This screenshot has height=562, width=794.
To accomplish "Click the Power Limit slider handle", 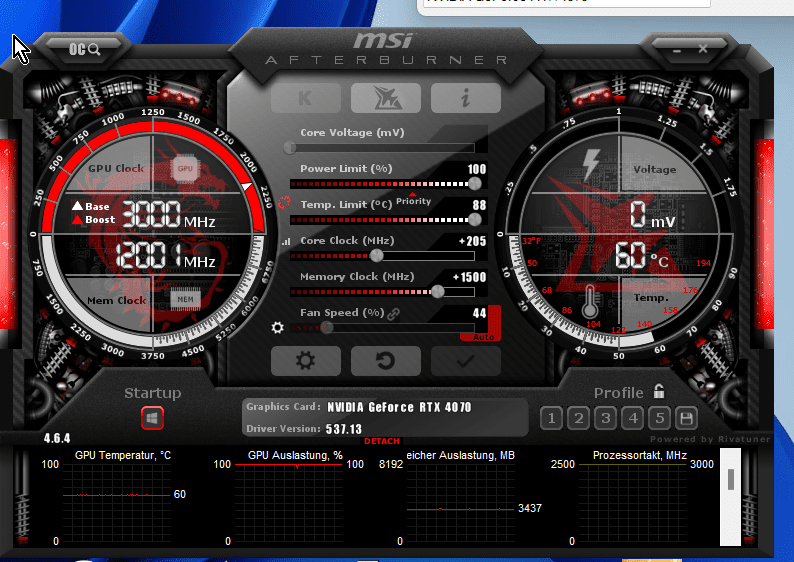I will pos(474,184).
